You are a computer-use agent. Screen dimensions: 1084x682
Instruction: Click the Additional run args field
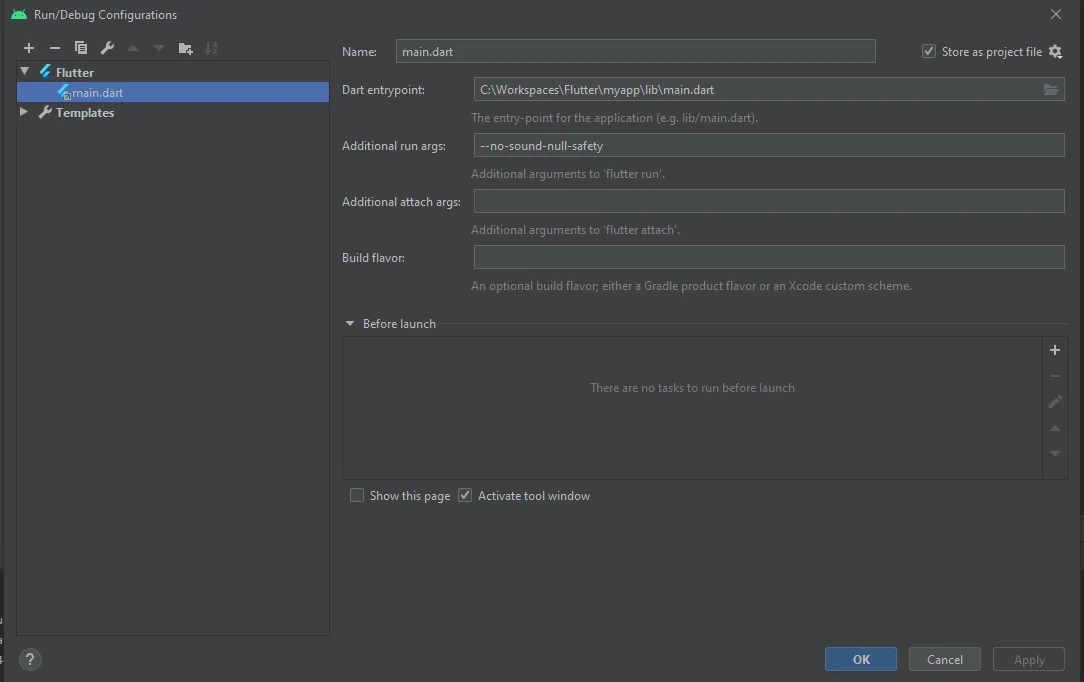tap(769, 146)
